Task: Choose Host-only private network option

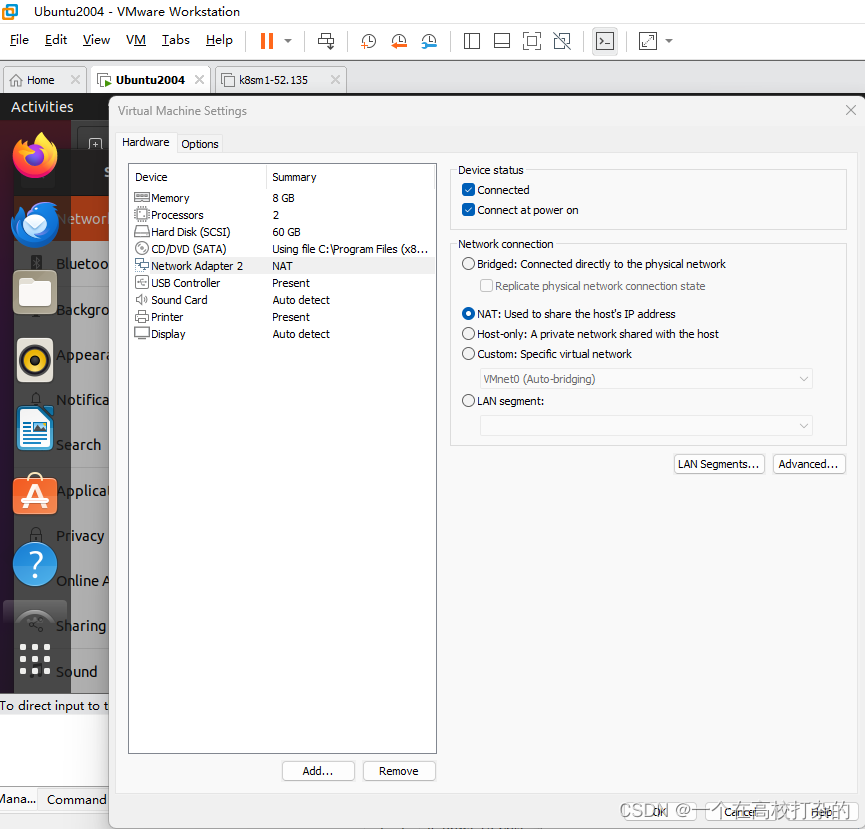Action: tap(468, 334)
